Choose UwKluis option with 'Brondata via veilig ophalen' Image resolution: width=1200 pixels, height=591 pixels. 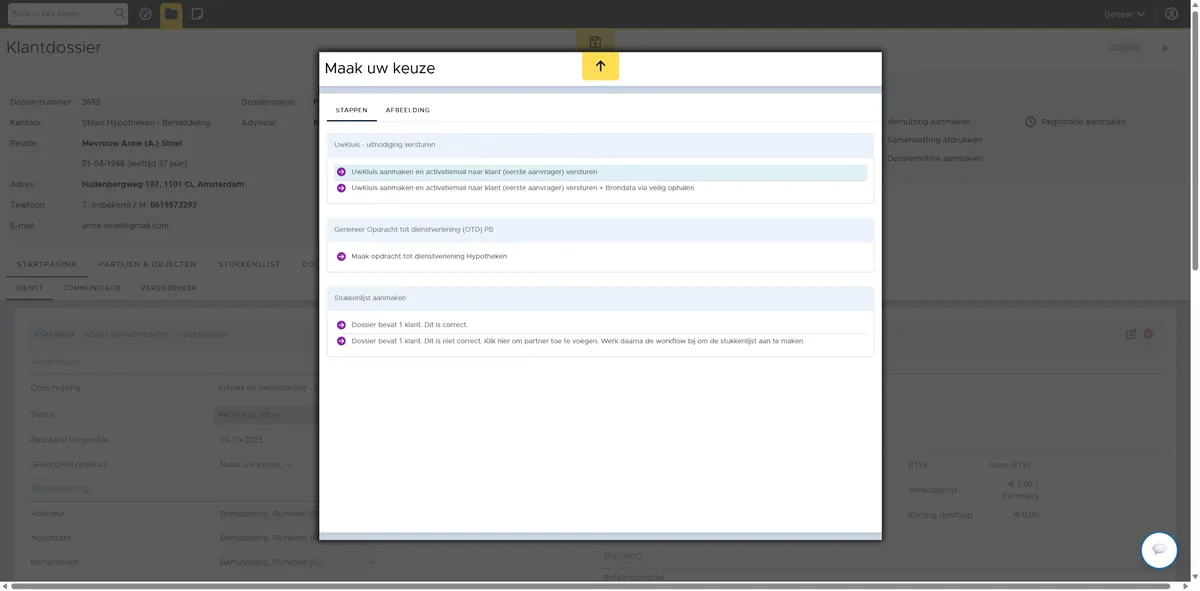pos(600,188)
